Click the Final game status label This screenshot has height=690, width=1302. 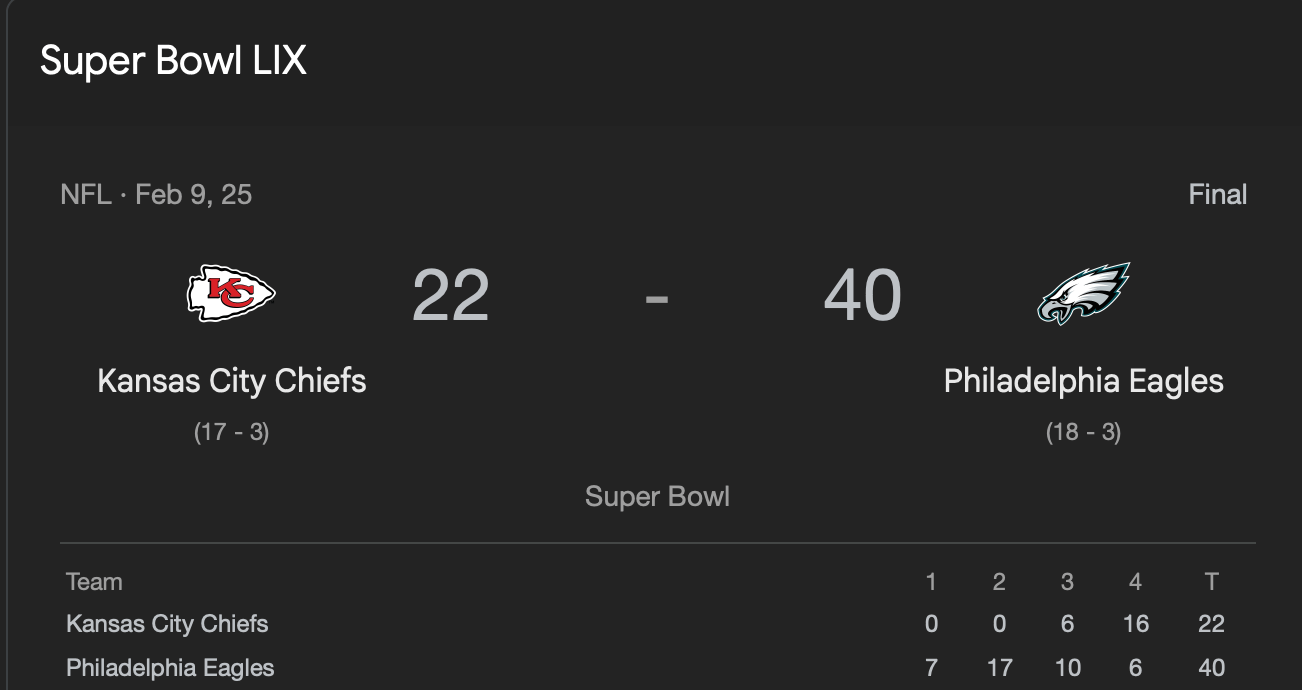pyautogui.click(x=1217, y=194)
